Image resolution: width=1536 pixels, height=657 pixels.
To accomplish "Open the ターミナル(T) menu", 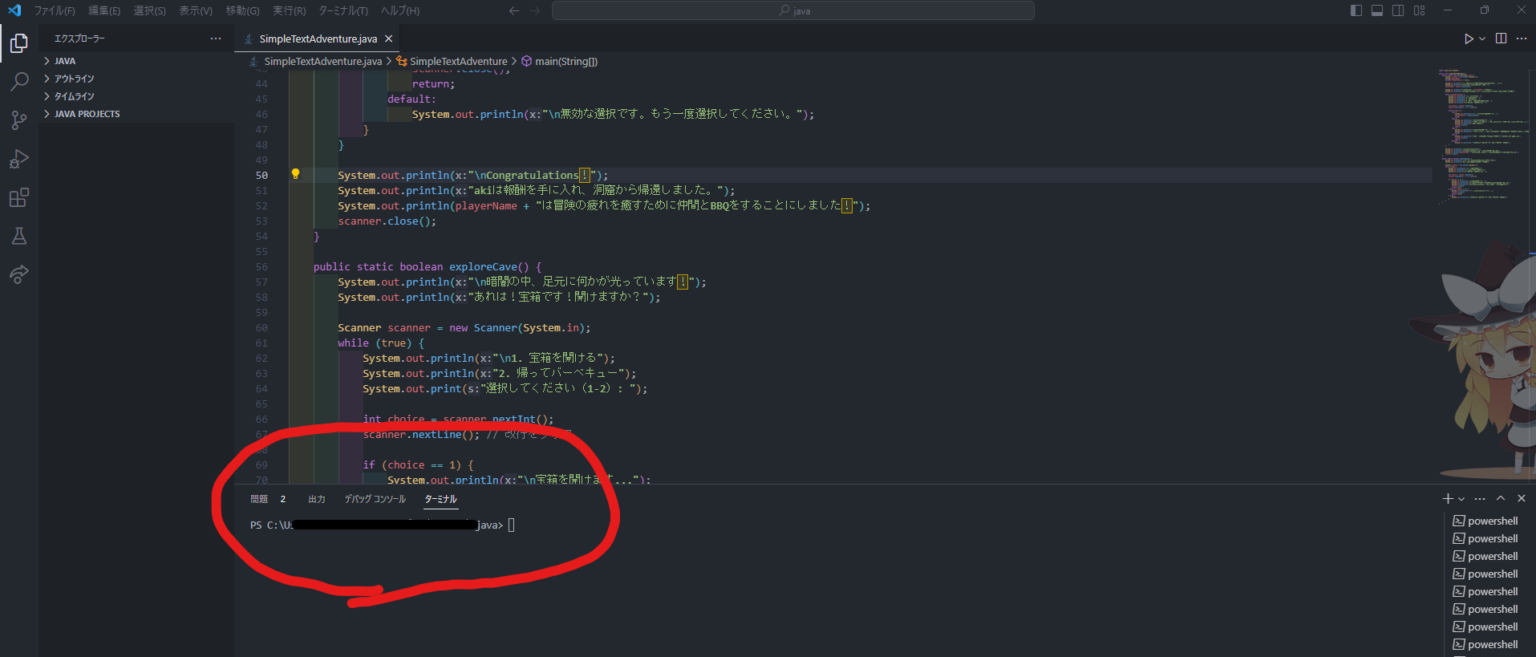I will [x=343, y=11].
